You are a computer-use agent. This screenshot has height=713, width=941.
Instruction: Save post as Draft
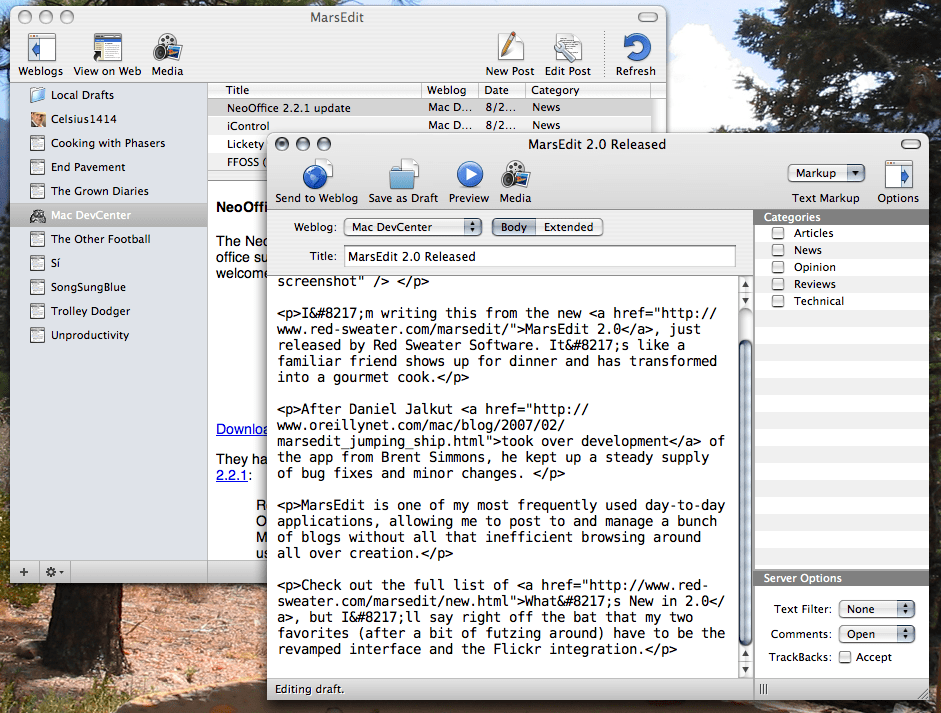[403, 182]
